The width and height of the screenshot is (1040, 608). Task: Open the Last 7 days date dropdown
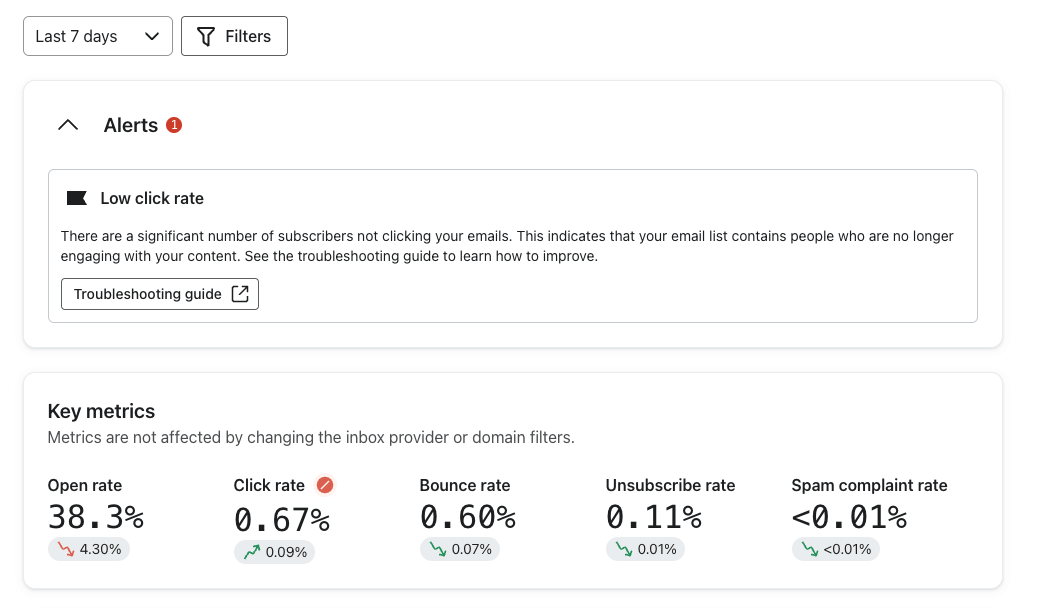coord(97,36)
